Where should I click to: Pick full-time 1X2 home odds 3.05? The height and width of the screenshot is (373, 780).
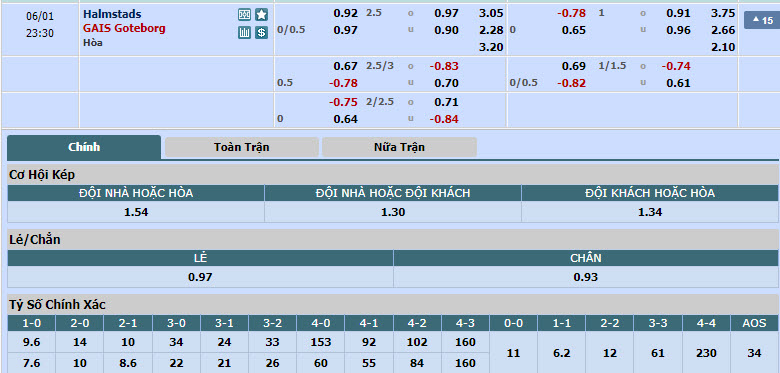[491, 13]
